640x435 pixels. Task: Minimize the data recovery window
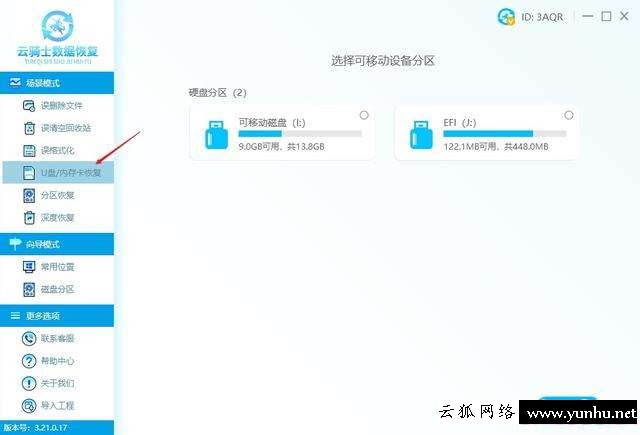(x=588, y=16)
